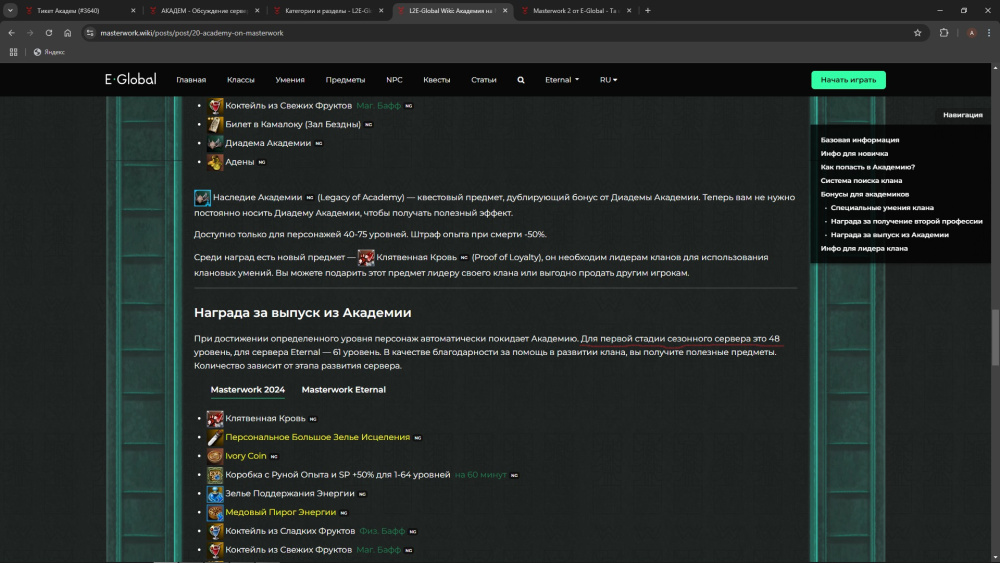Click the energy maintenance potion icon
Screen dimensions: 1000x563
[215, 494]
